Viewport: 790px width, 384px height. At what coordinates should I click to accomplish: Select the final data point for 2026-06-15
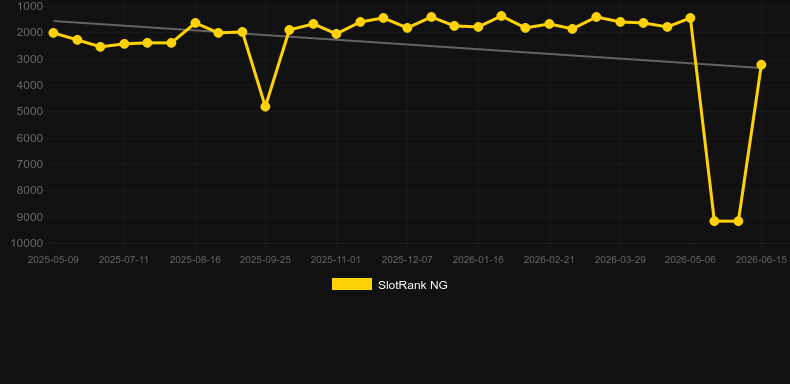(761, 65)
